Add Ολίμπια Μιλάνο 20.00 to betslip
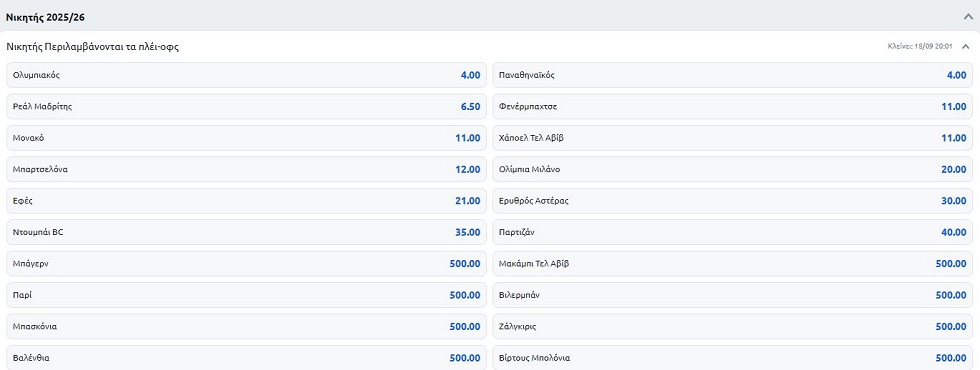This screenshot has height=370, width=980. [732, 169]
